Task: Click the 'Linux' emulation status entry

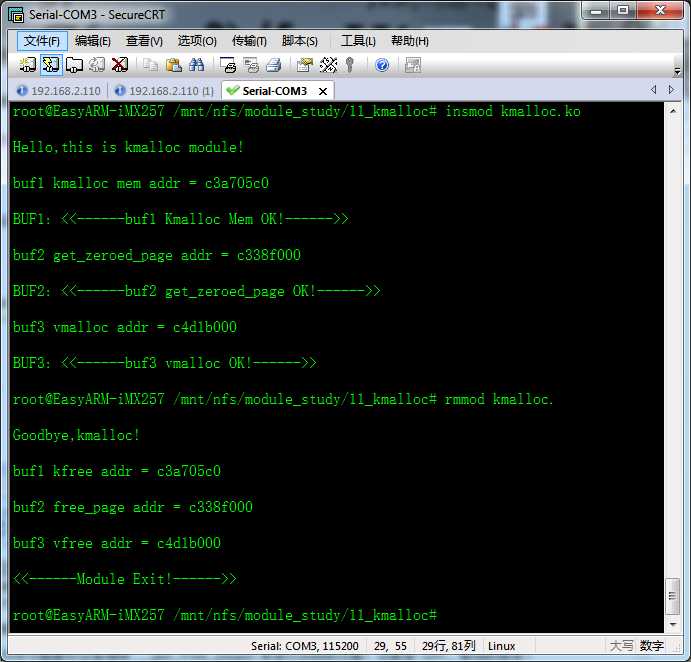Action: (502, 646)
